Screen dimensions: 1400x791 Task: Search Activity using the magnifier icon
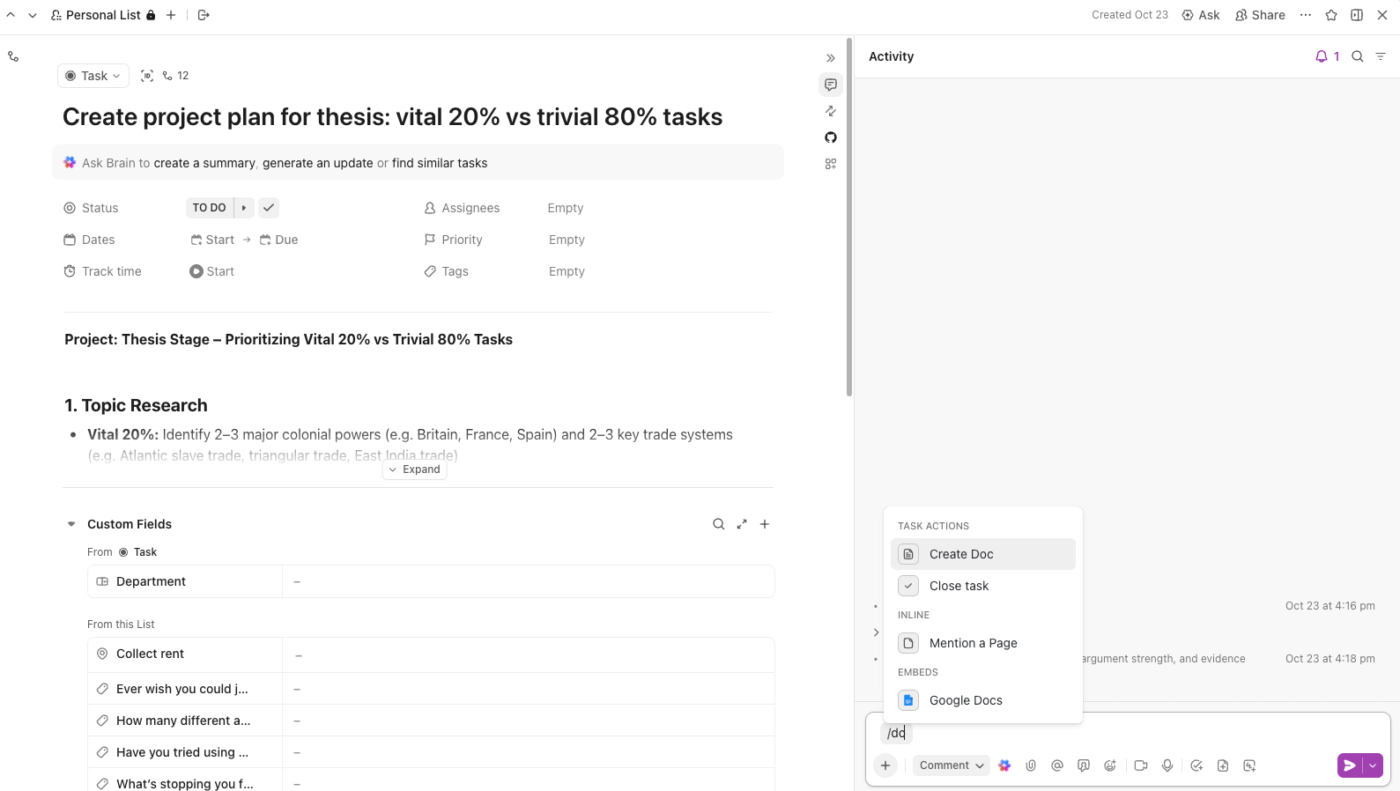(x=1357, y=57)
